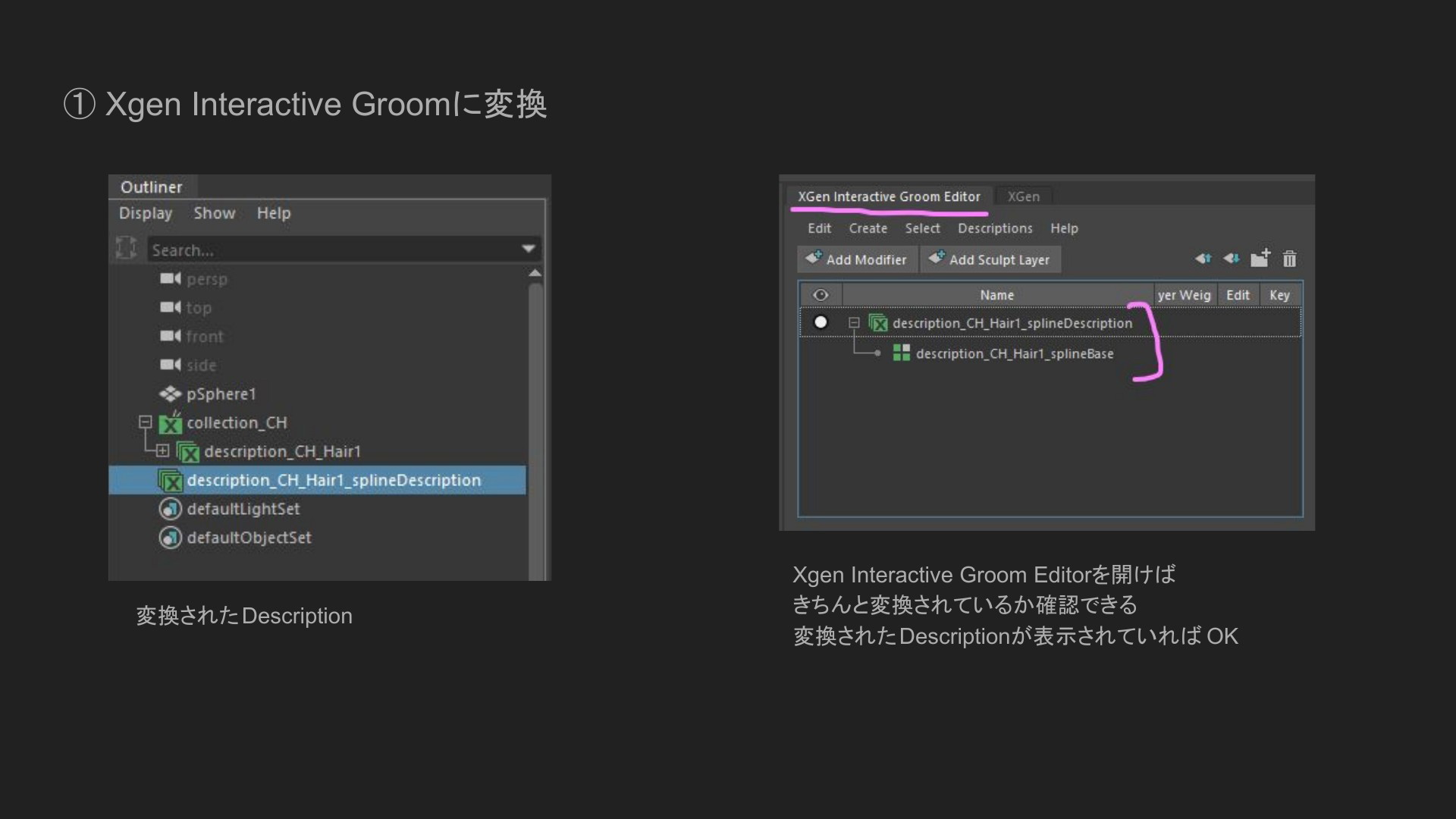
Task: Switch to the XGen tab
Action: tap(1024, 196)
